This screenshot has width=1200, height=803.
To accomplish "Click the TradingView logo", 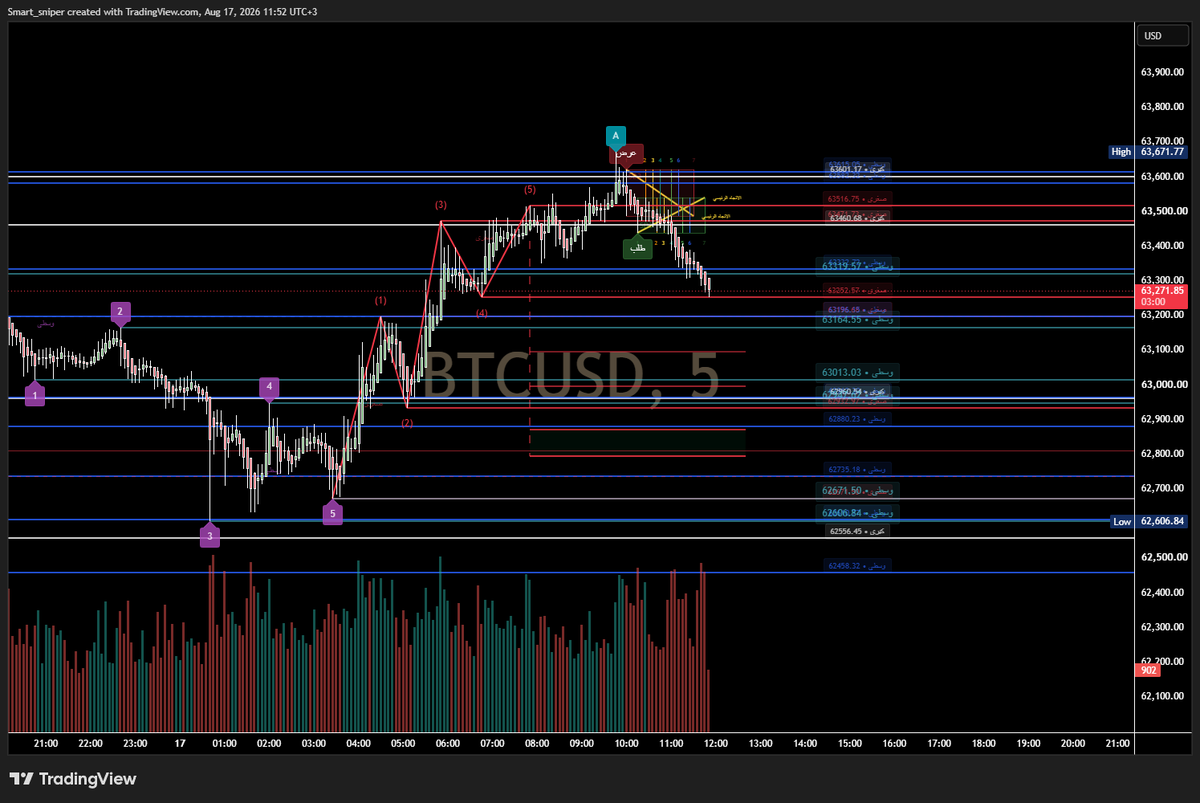I will 72,779.
